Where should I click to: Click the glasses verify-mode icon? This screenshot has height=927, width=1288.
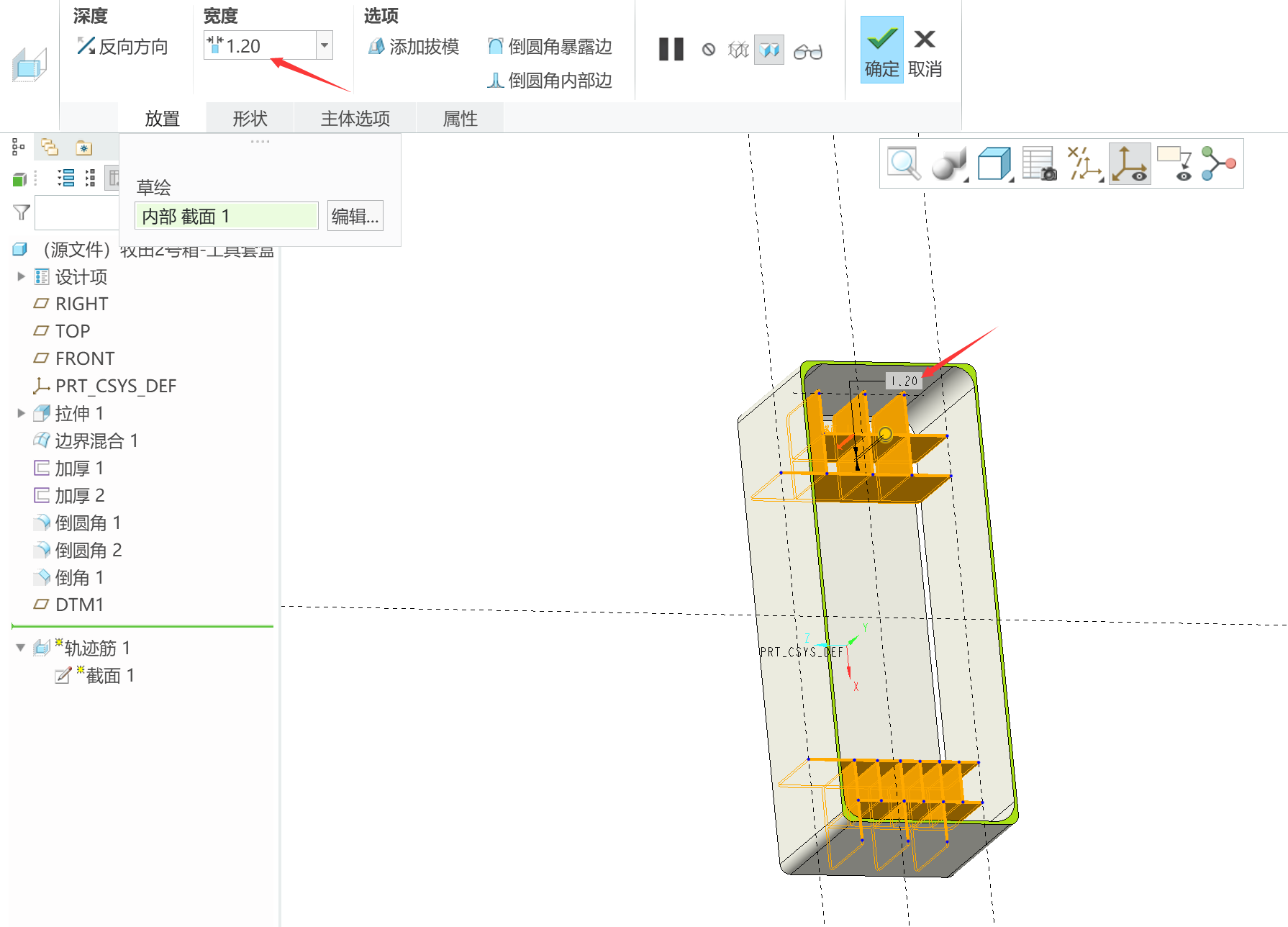click(808, 51)
